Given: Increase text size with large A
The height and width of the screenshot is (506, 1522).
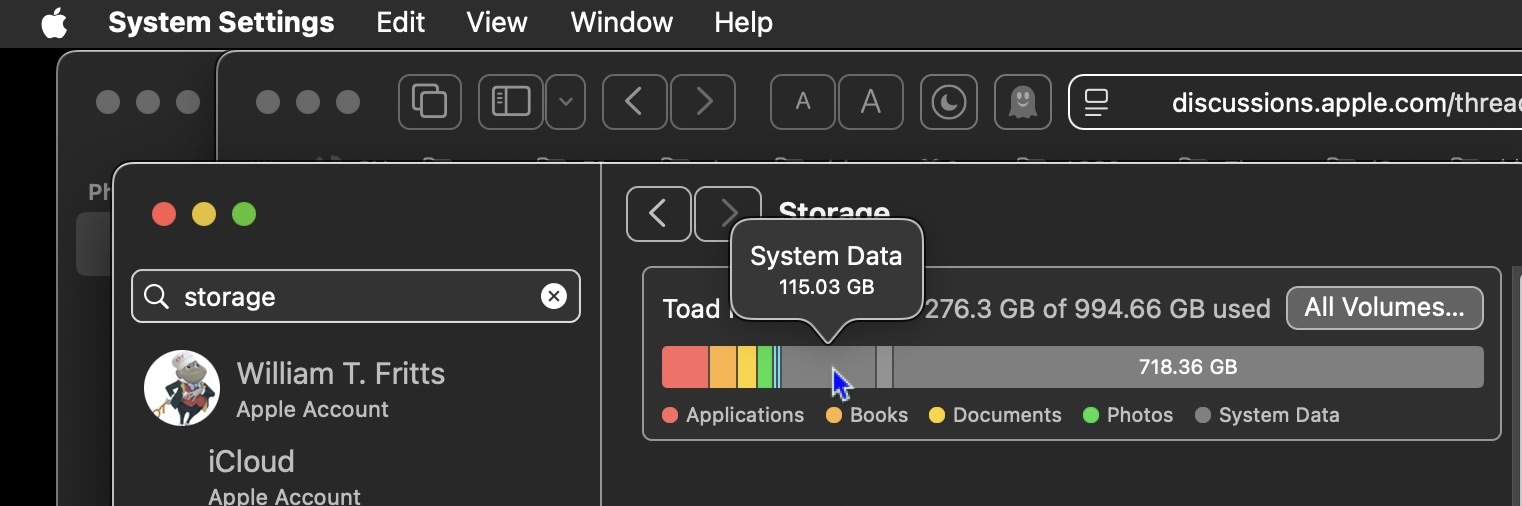Looking at the screenshot, I should click(871, 102).
